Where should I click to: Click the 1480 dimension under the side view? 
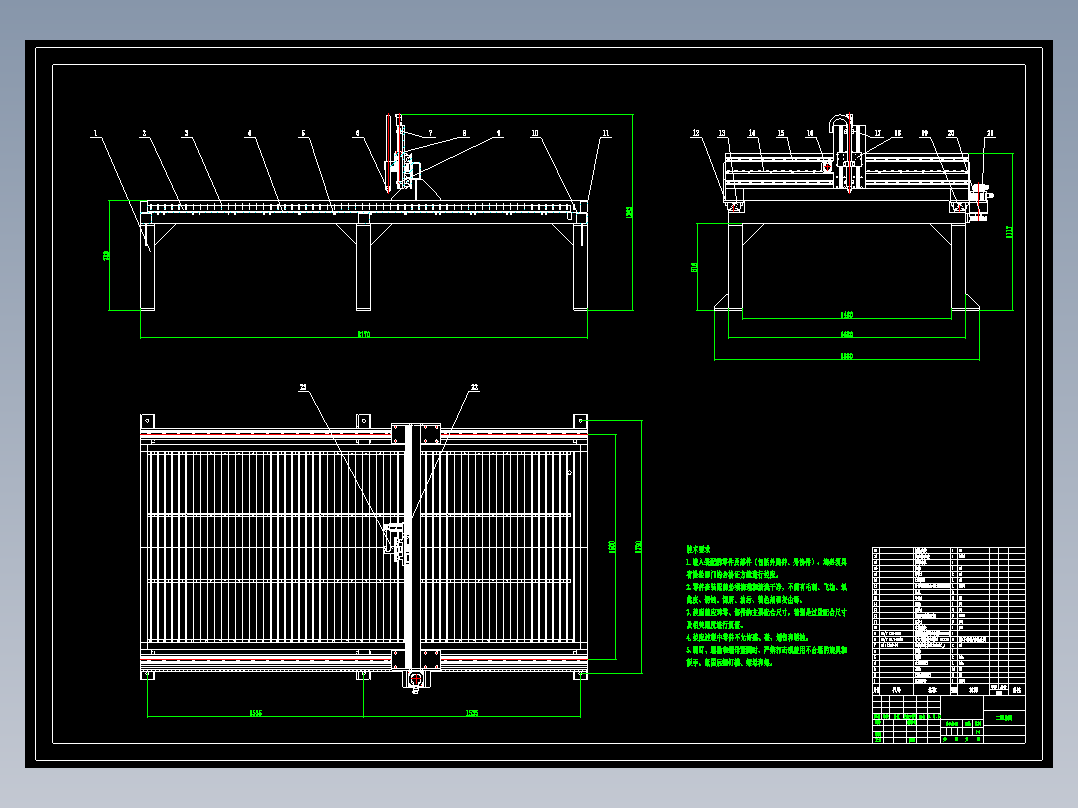click(847, 315)
